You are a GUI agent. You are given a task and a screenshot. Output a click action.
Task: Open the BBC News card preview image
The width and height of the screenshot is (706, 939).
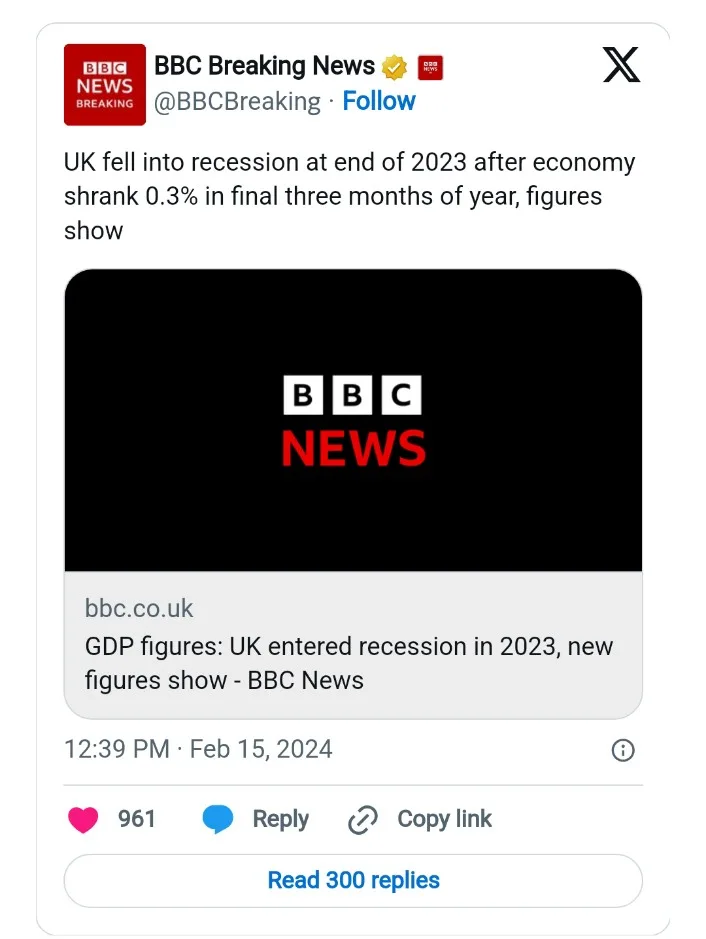[x=353, y=421]
